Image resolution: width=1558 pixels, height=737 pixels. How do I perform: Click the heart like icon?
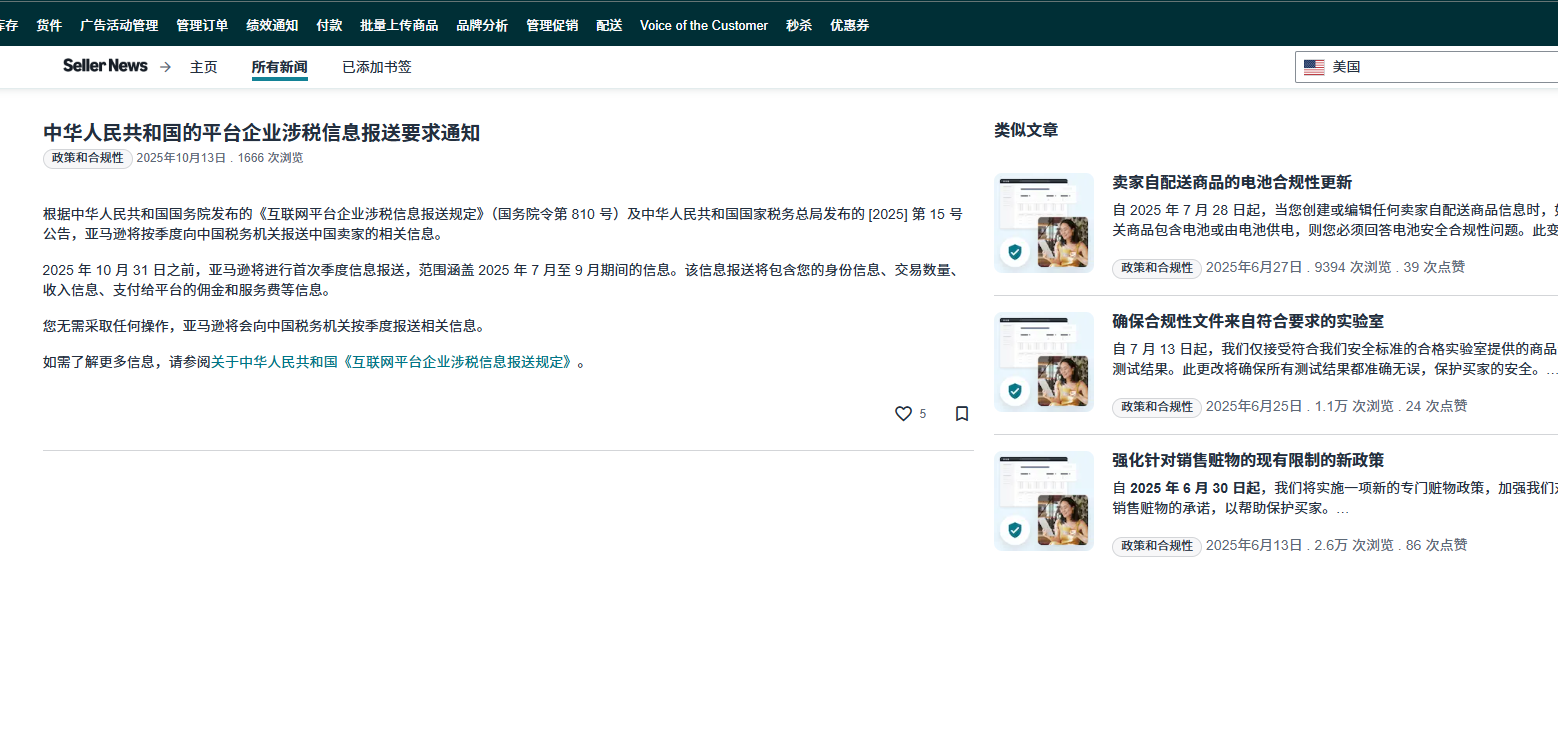pos(903,413)
